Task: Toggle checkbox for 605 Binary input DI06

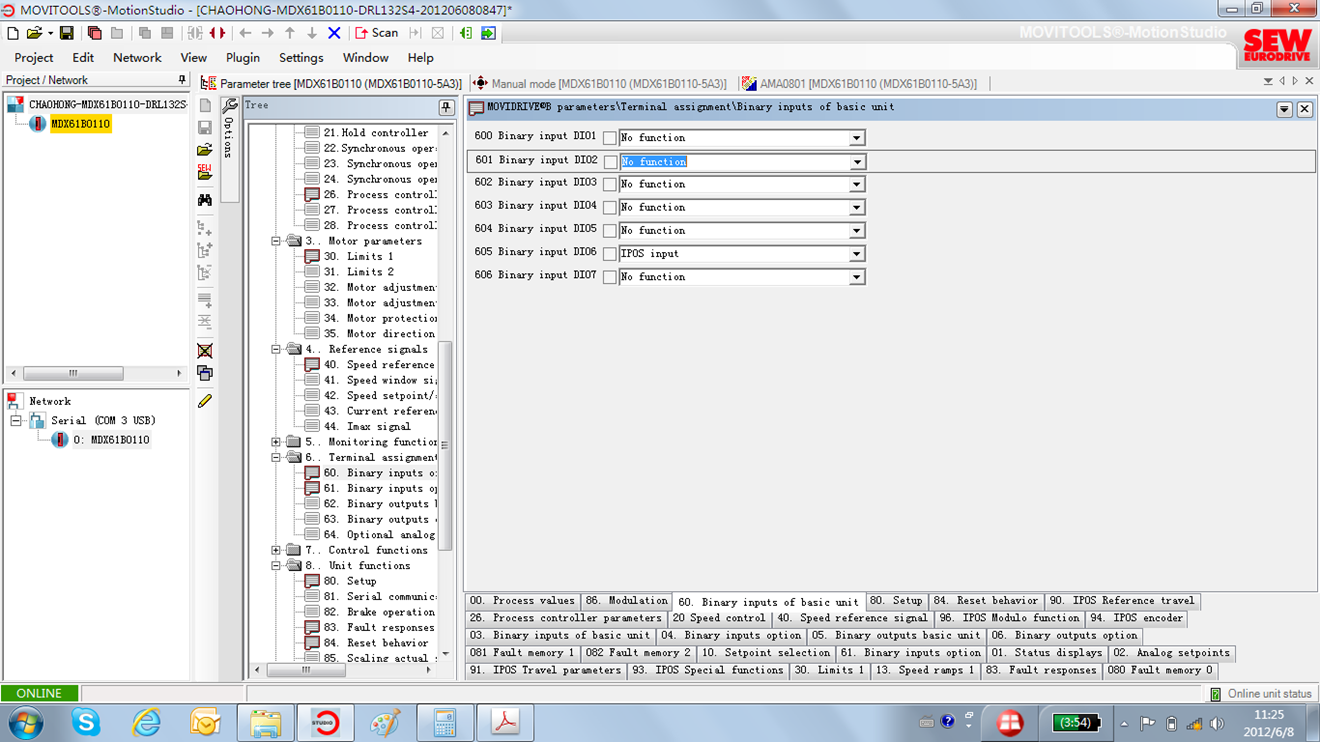Action: click(x=609, y=254)
